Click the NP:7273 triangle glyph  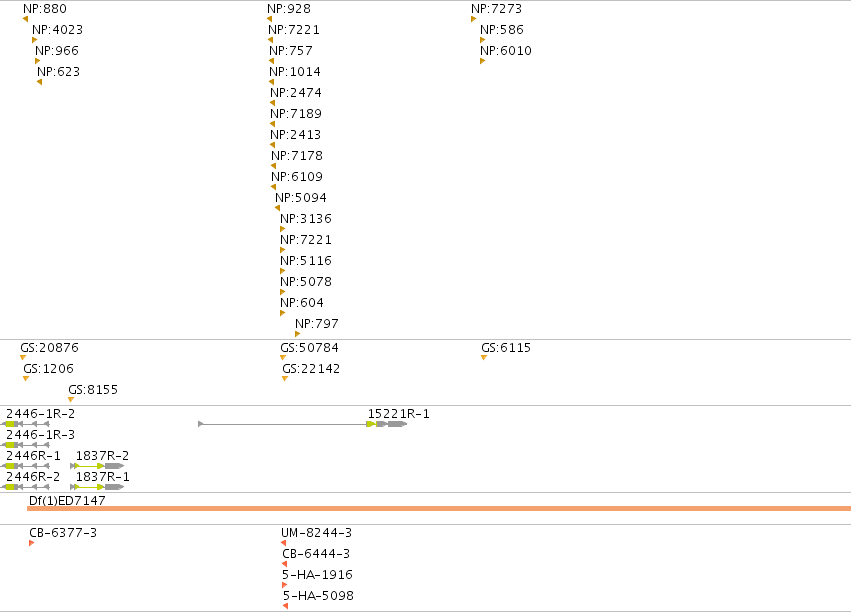coord(473,19)
